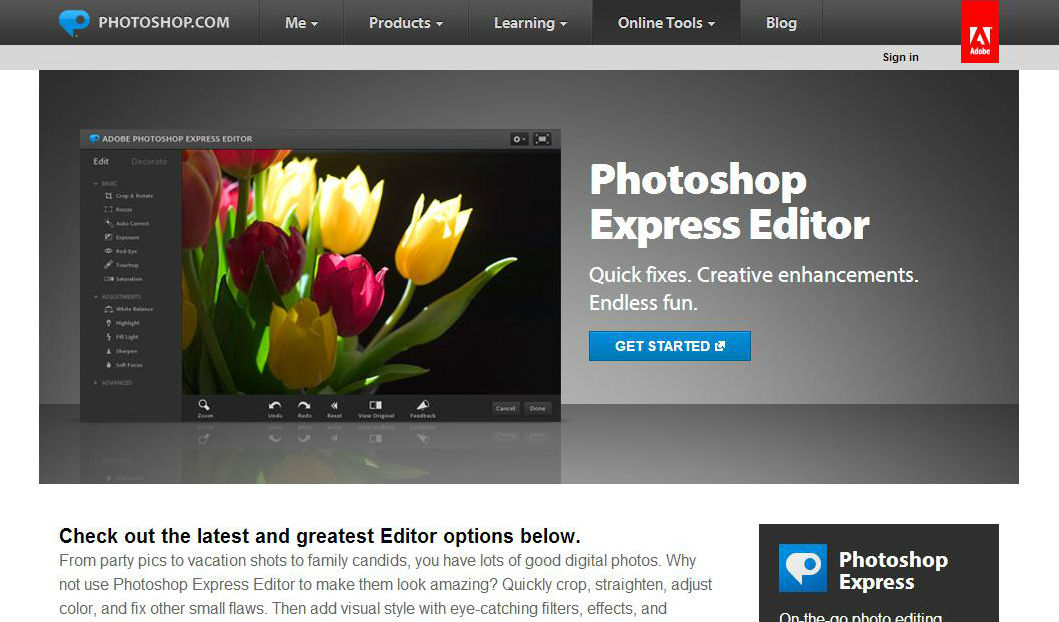Viewport: 1059px width, 622px height.
Task: Click the tulips photo preview
Action: click(x=370, y=270)
